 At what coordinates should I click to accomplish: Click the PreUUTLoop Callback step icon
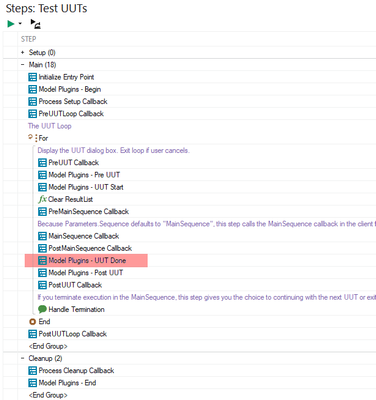point(32,114)
